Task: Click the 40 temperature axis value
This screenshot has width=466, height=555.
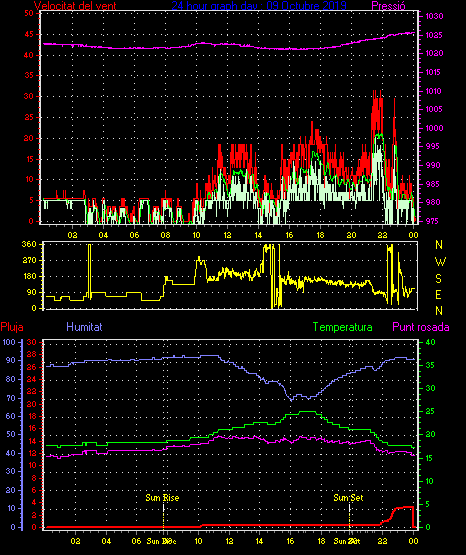Action: (x=430, y=342)
